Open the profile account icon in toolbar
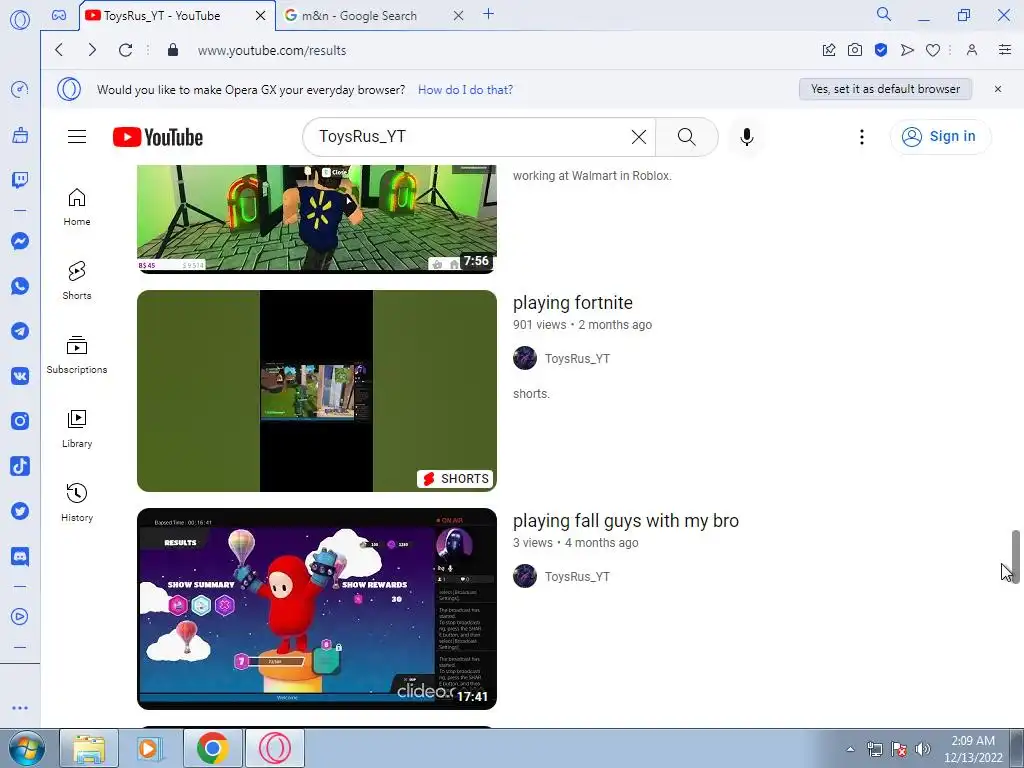The height and width of the screenshot is (768, 1024). (x=972, y=50)
